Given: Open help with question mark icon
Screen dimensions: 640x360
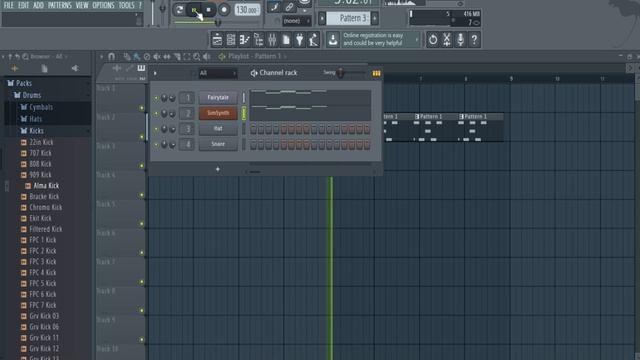Looking at the screenshot, I should tap(474, 40).
